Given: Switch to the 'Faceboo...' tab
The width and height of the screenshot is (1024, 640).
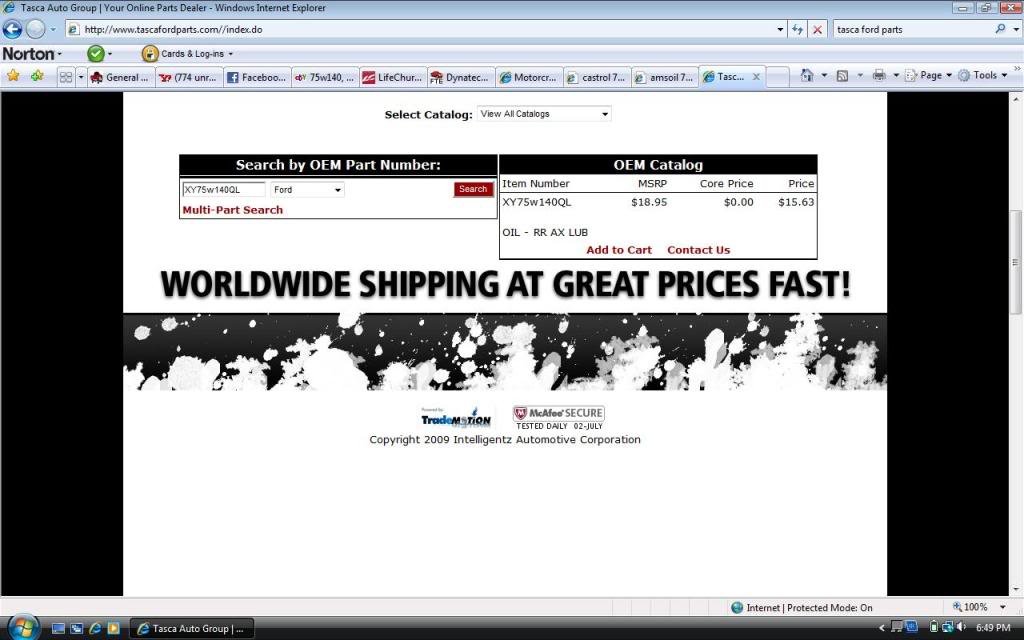Looking at the screenshot, I should [x=257, y=77].
